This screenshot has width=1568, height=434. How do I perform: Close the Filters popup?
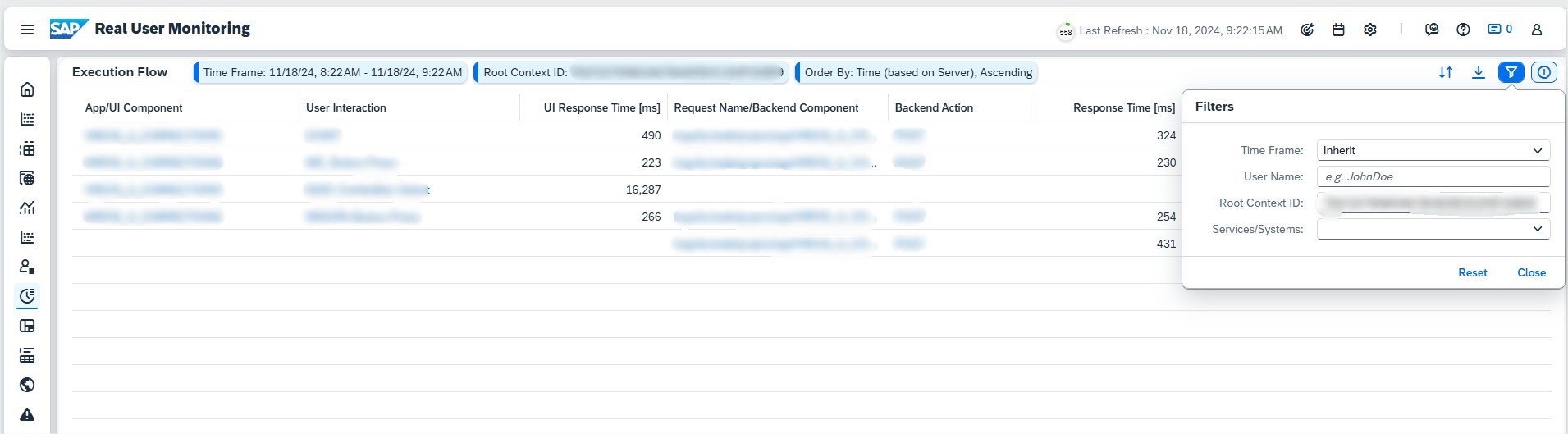coord(1531,272)
